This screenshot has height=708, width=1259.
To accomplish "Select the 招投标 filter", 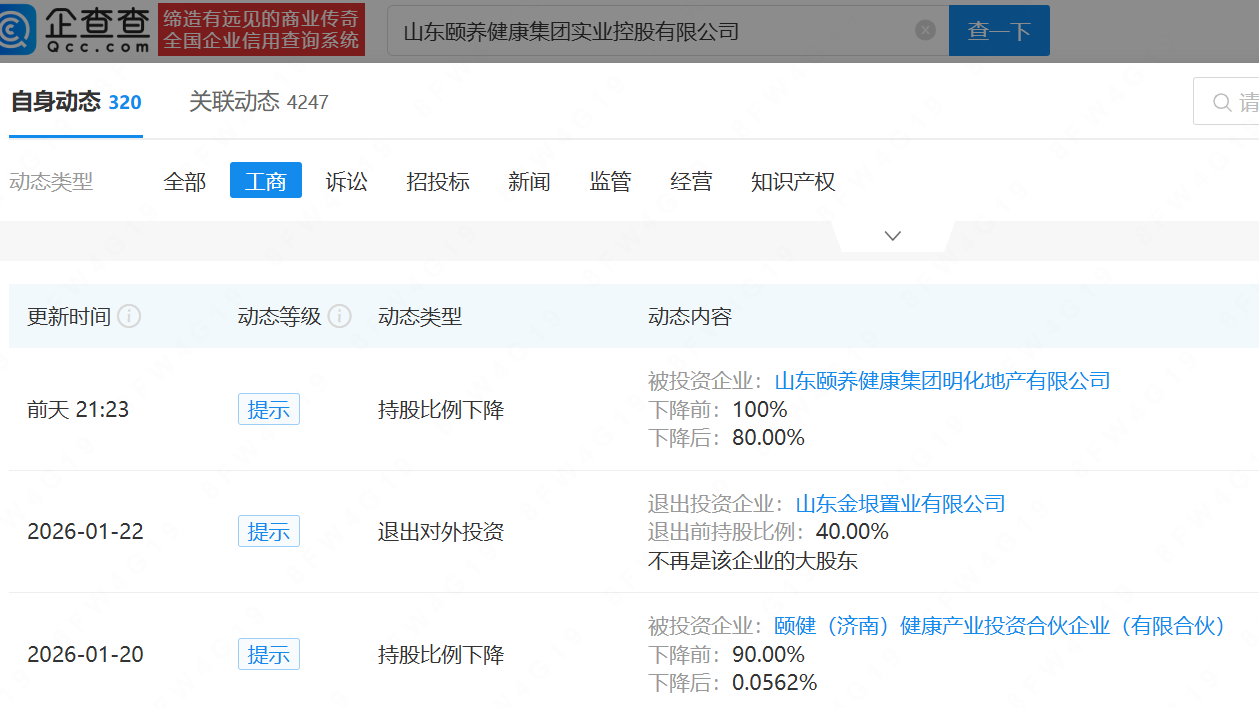I will pyautogui.click(x=438, y=181).
